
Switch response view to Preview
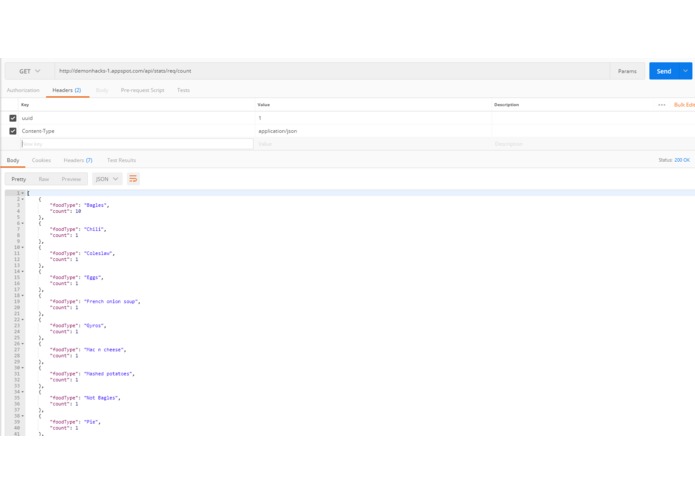point(71,179)
